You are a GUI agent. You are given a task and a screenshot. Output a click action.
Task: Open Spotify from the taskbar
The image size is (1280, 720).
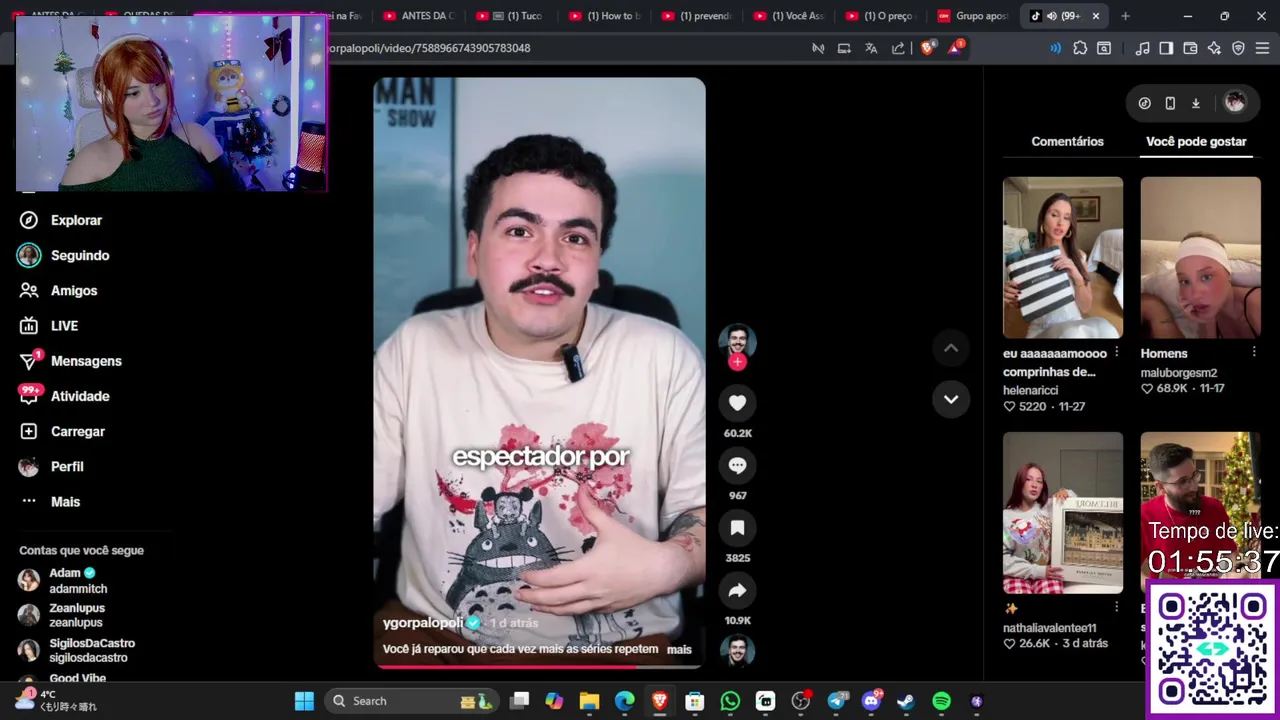point(941,701)
